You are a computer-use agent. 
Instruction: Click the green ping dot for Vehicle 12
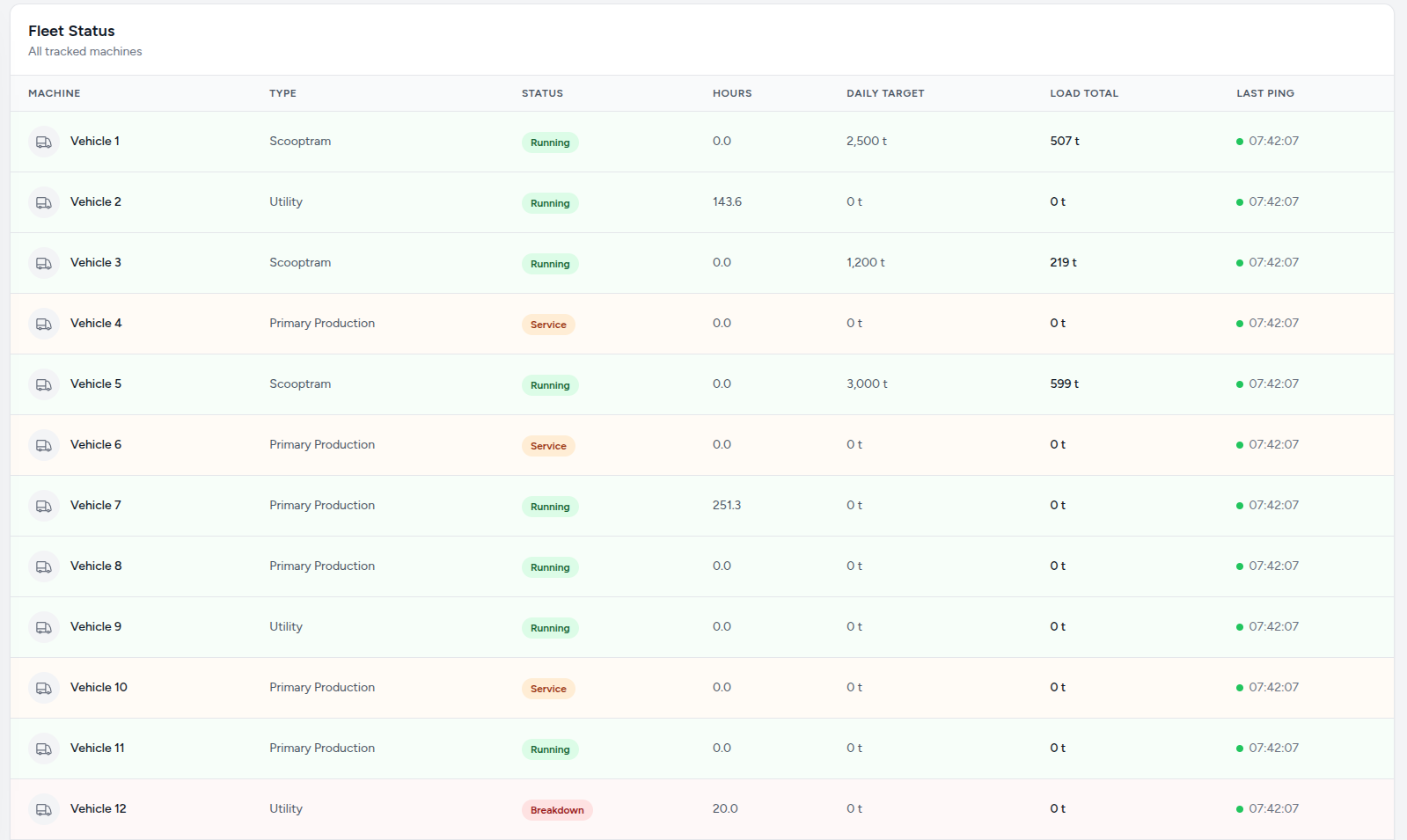point(1240,809)
